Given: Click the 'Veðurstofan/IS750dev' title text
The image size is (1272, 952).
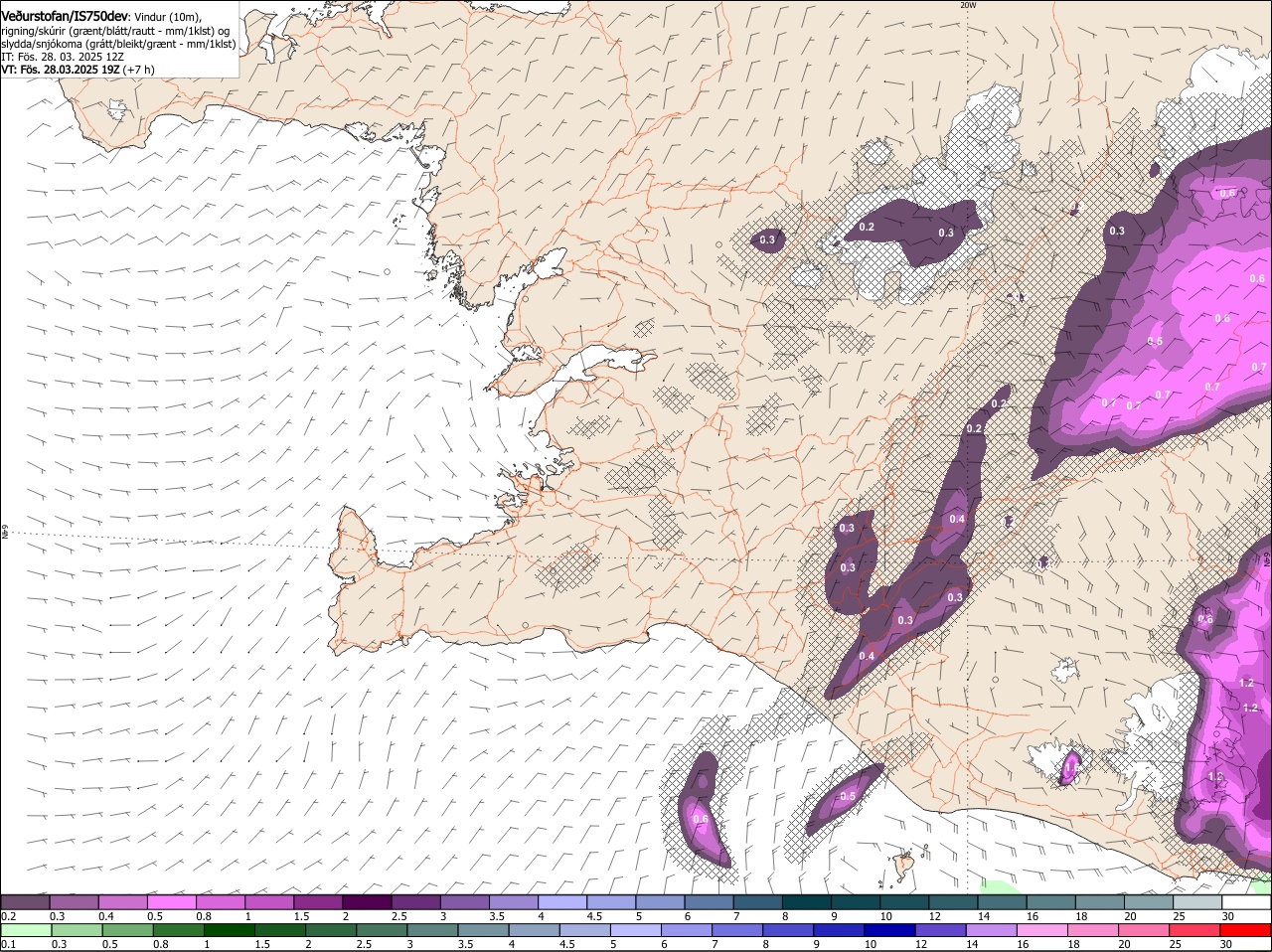Looking at the screenshot, I should (x=65, y=15).
